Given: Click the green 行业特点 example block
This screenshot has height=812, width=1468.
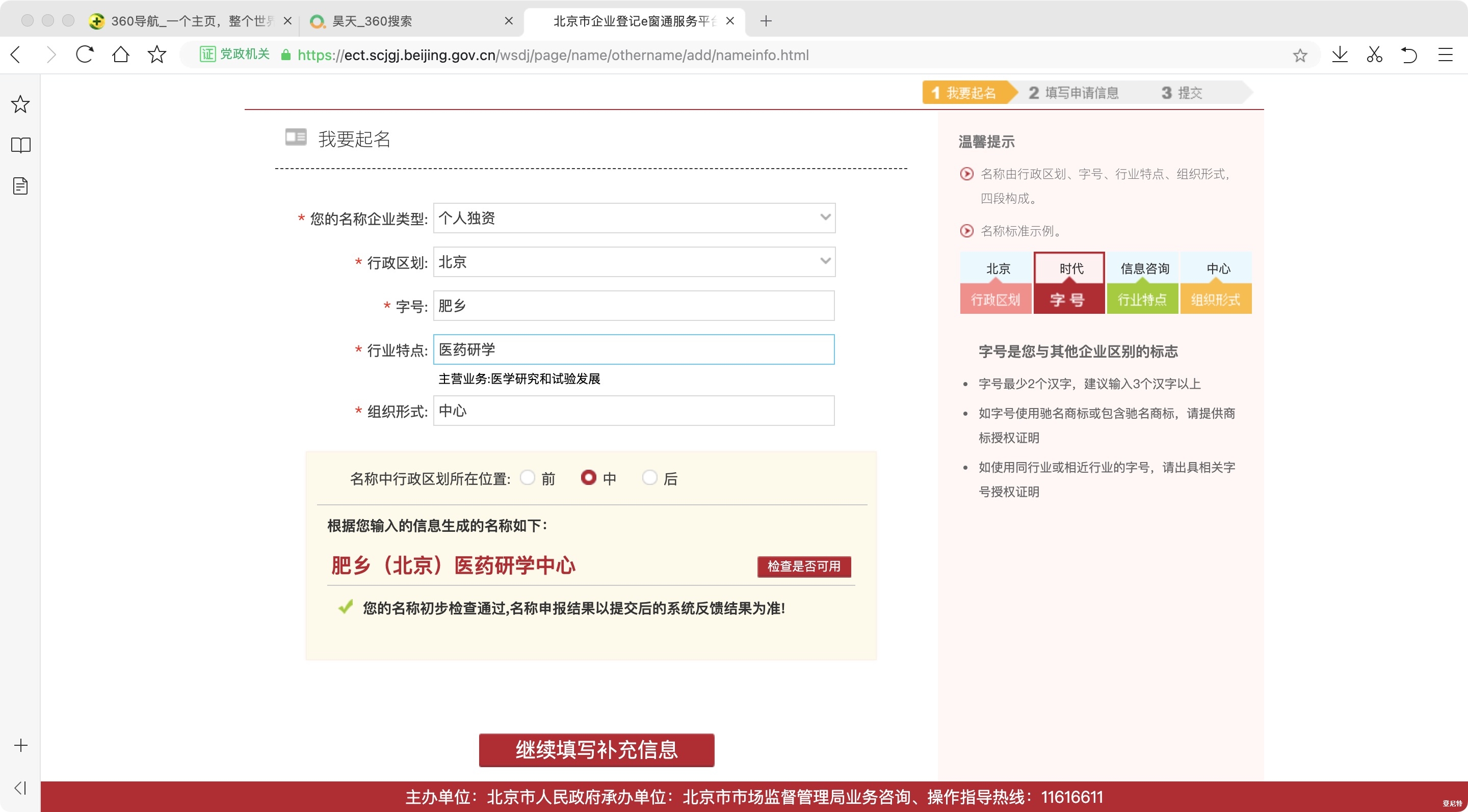Looking at the screenshot, I should tap(1142, 299).
